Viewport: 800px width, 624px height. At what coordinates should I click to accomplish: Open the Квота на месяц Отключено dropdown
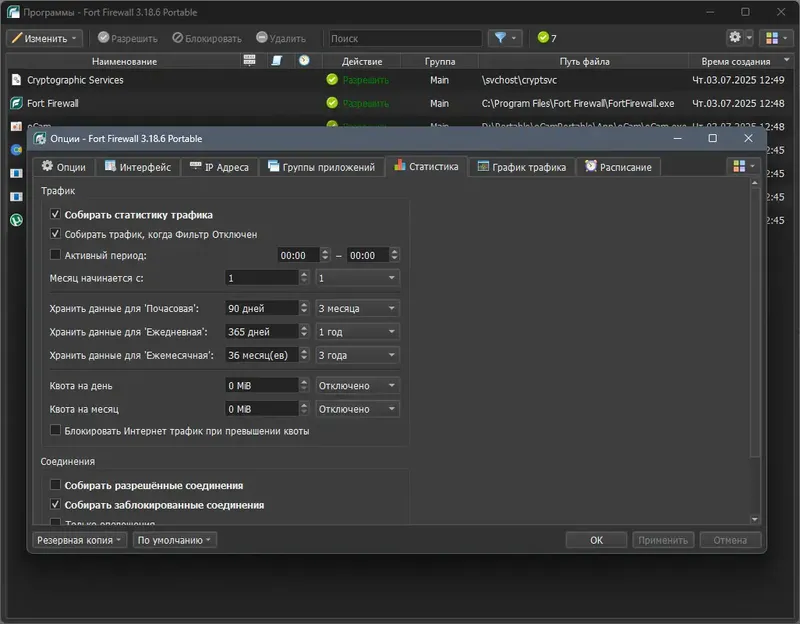[357, 409]
